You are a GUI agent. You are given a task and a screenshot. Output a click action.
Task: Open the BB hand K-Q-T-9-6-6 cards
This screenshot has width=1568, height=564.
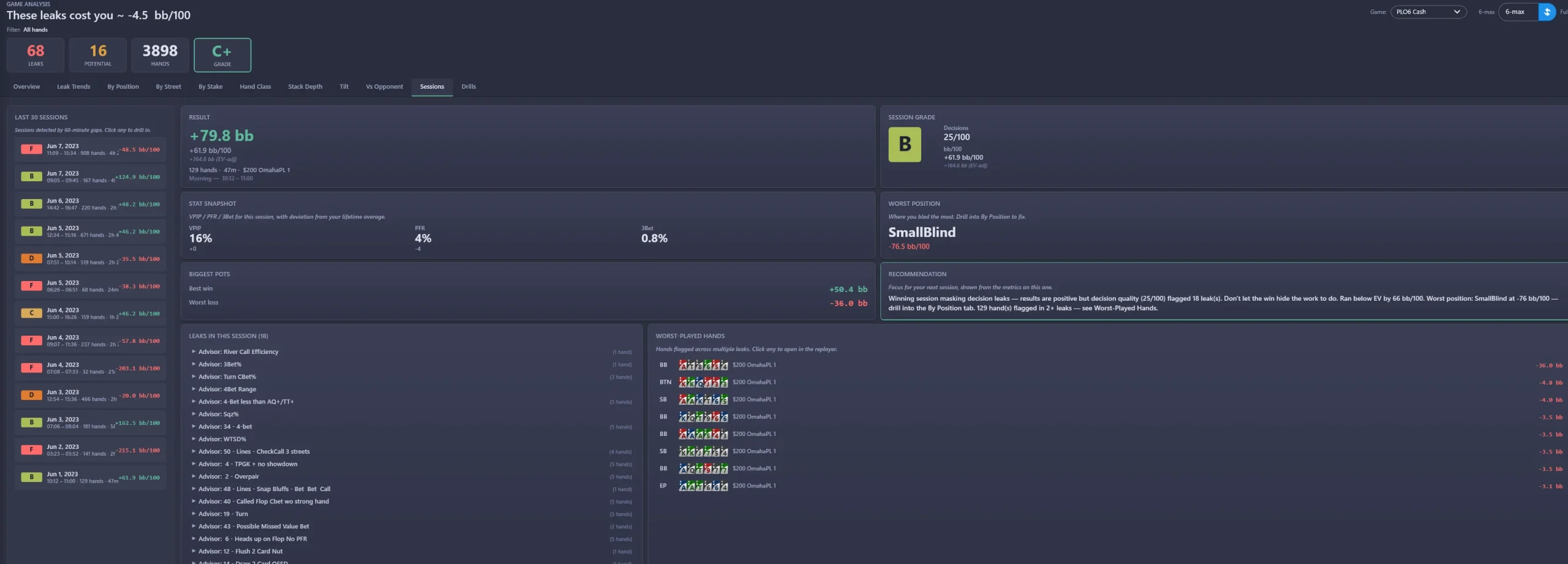point(703,417)
